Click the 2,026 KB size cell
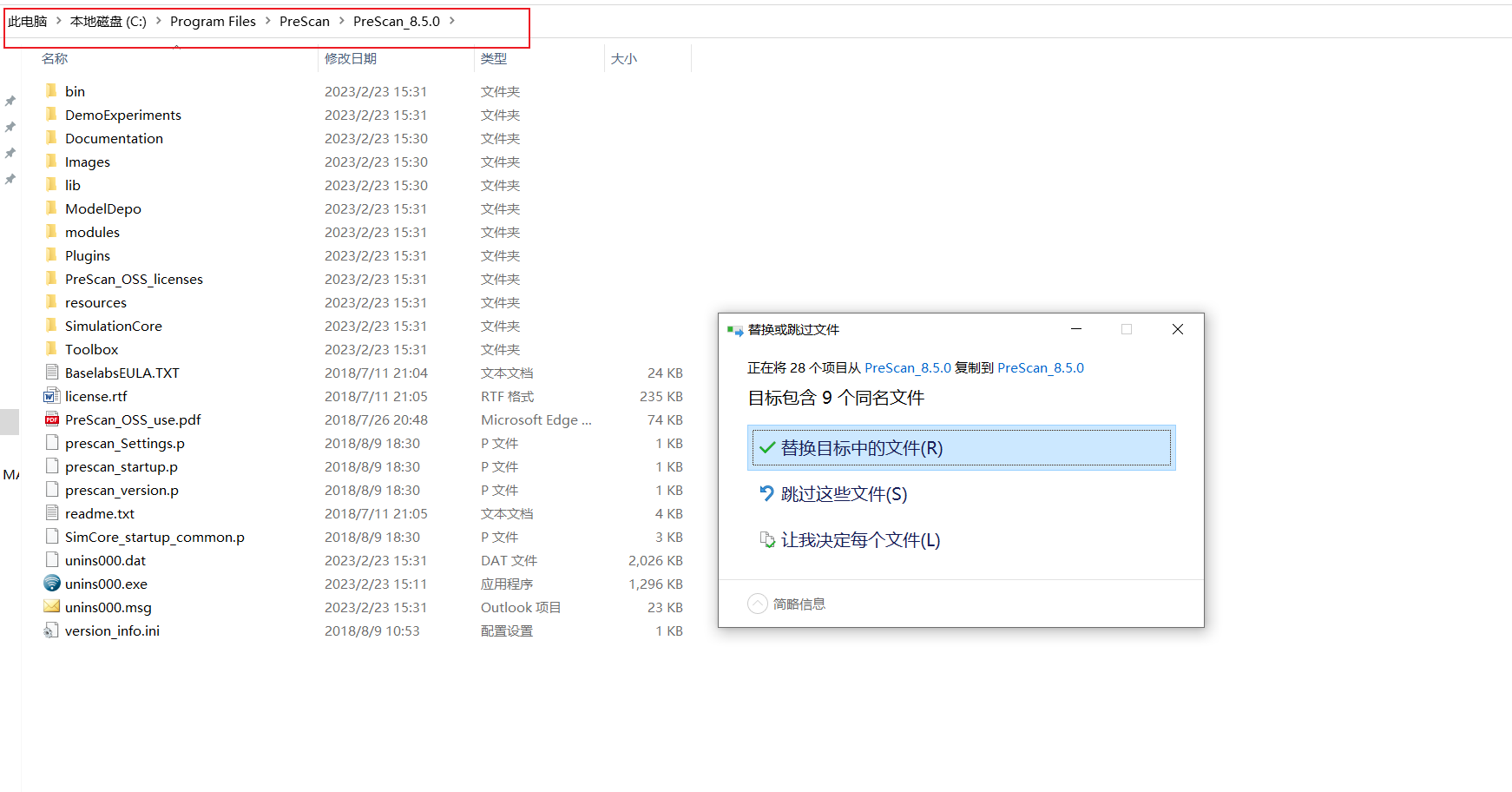This screenshot has height=792, width=1512. (x=655, y=560)
